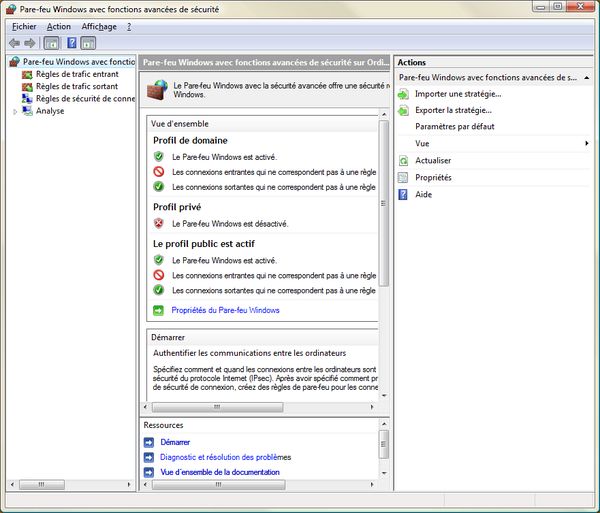Open the Affichage menu
The image size is (600, 513).
(99, 26)
